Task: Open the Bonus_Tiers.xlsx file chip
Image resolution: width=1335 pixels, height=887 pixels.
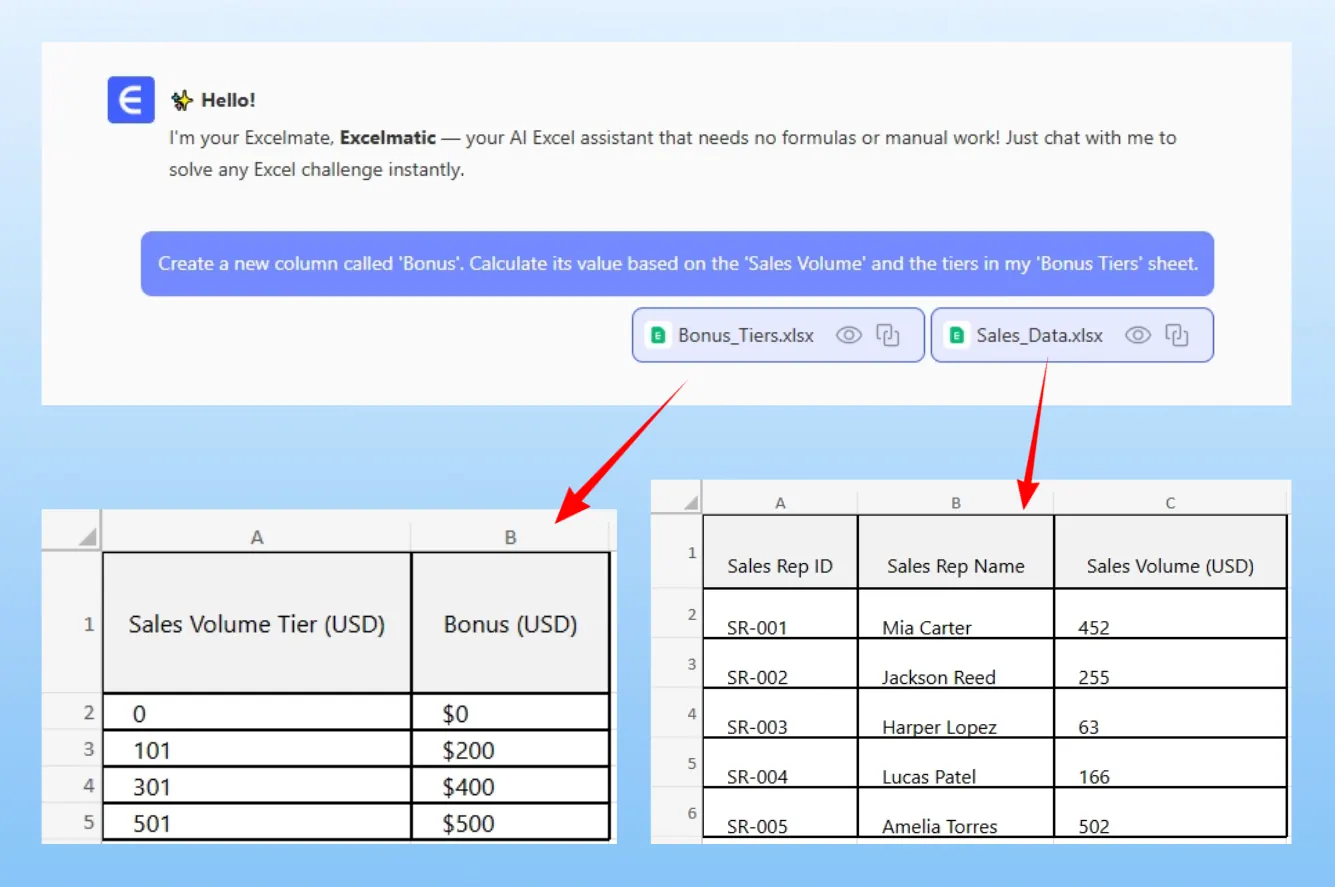Action: [746, 335]
